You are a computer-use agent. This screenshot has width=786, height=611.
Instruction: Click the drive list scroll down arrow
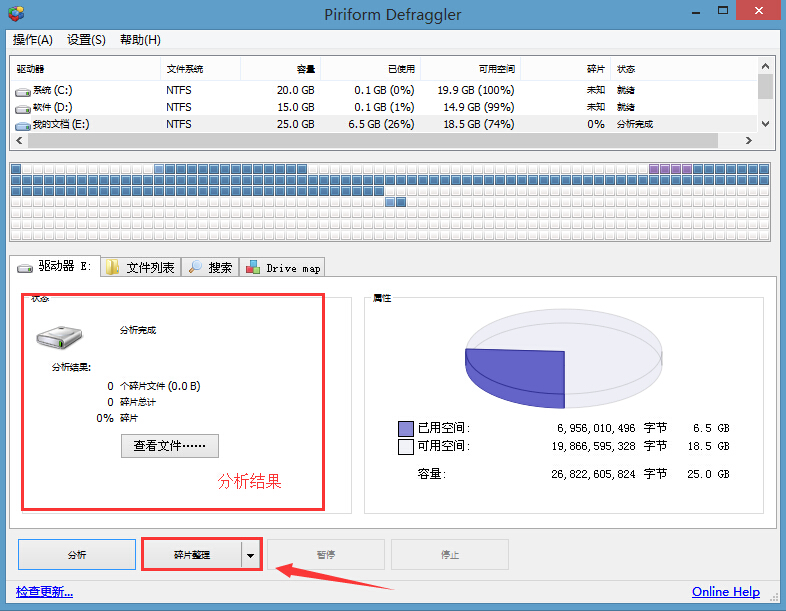[765, 123]
